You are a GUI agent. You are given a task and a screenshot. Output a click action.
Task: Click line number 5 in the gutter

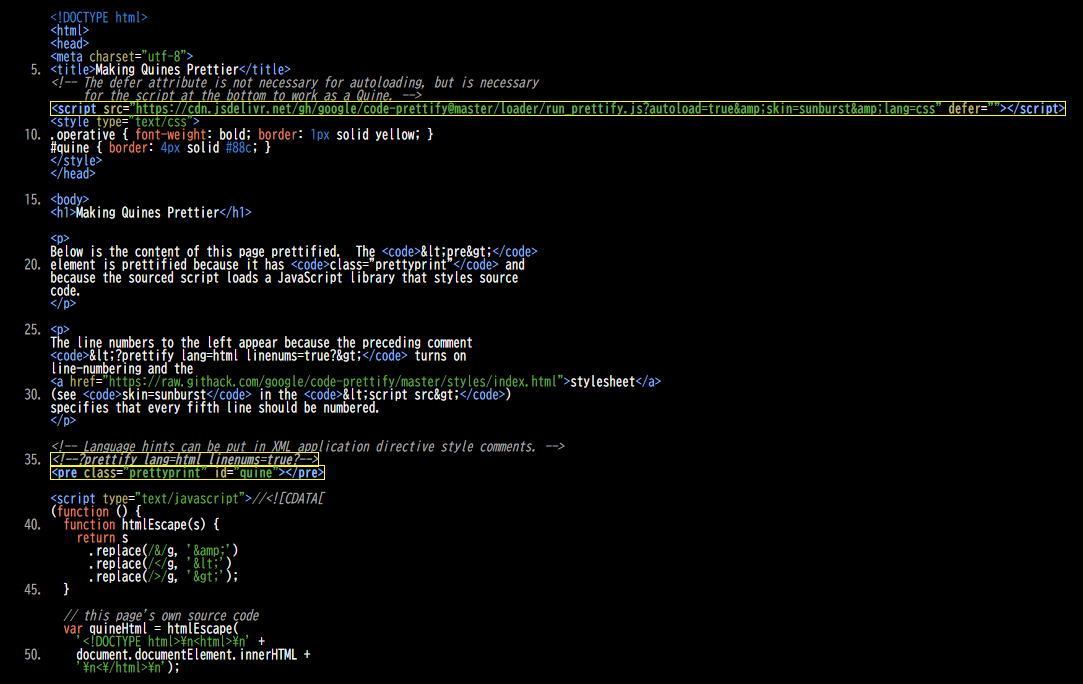pyautogui.click(x=36, y=70)
